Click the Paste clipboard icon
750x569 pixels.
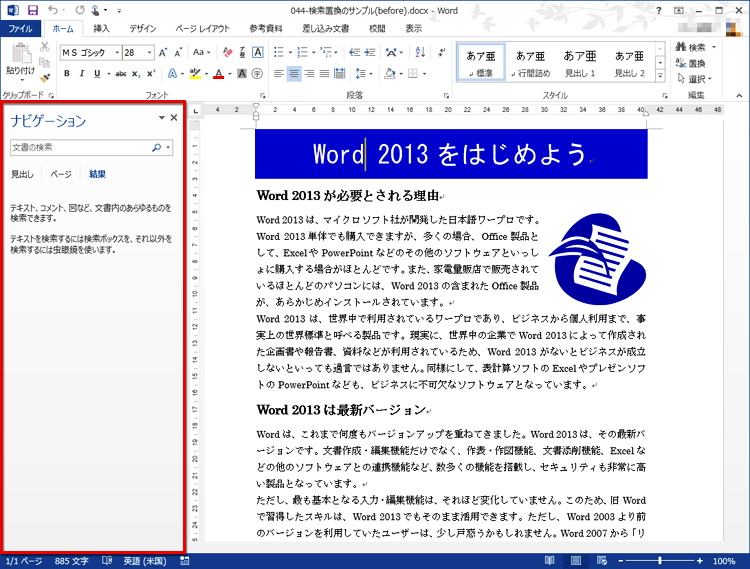[x=21, y=54]
